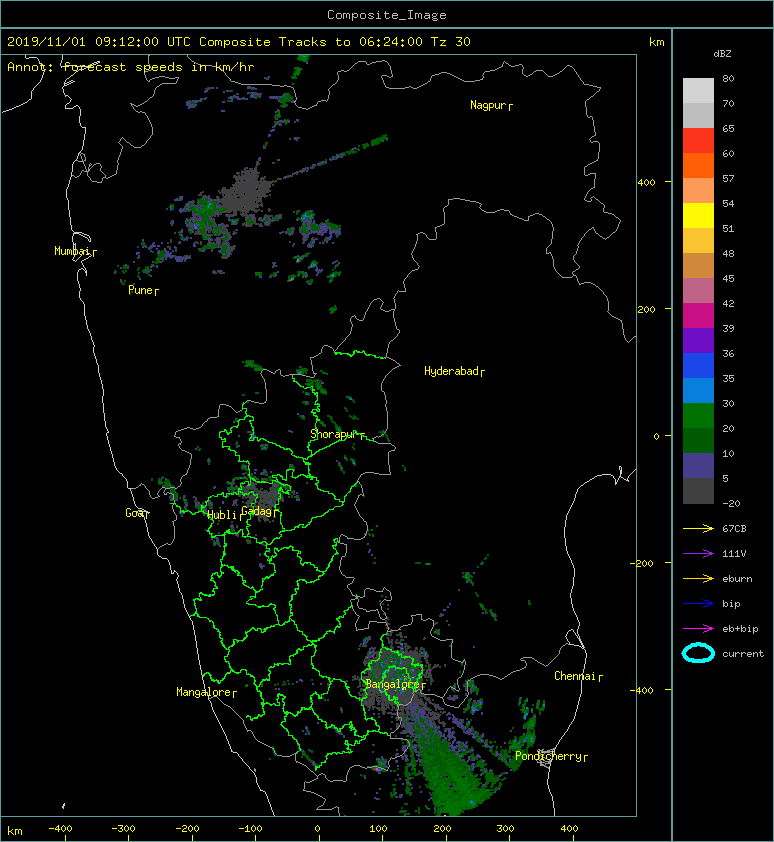Select the bright yellow dBZ swatch

click(698, 215)
